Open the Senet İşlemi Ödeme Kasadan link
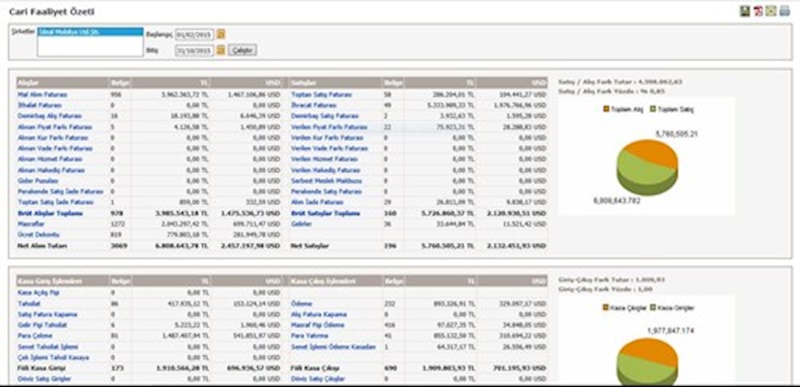800x387 pixels. tap(333, 347)
